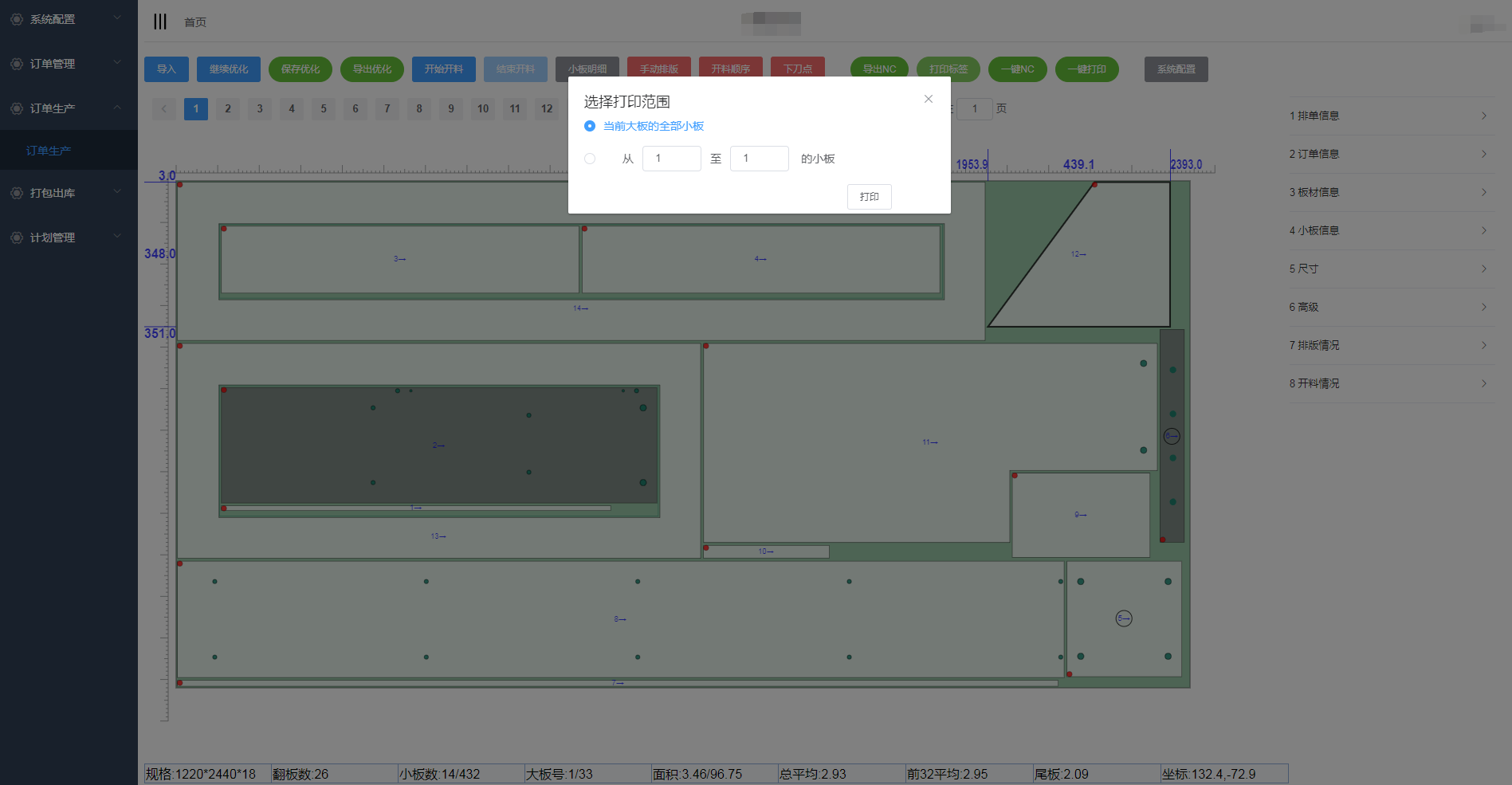Go to the 首页 breadcrumb tab
Viewport: 1512px width, 785px height.
195,22
